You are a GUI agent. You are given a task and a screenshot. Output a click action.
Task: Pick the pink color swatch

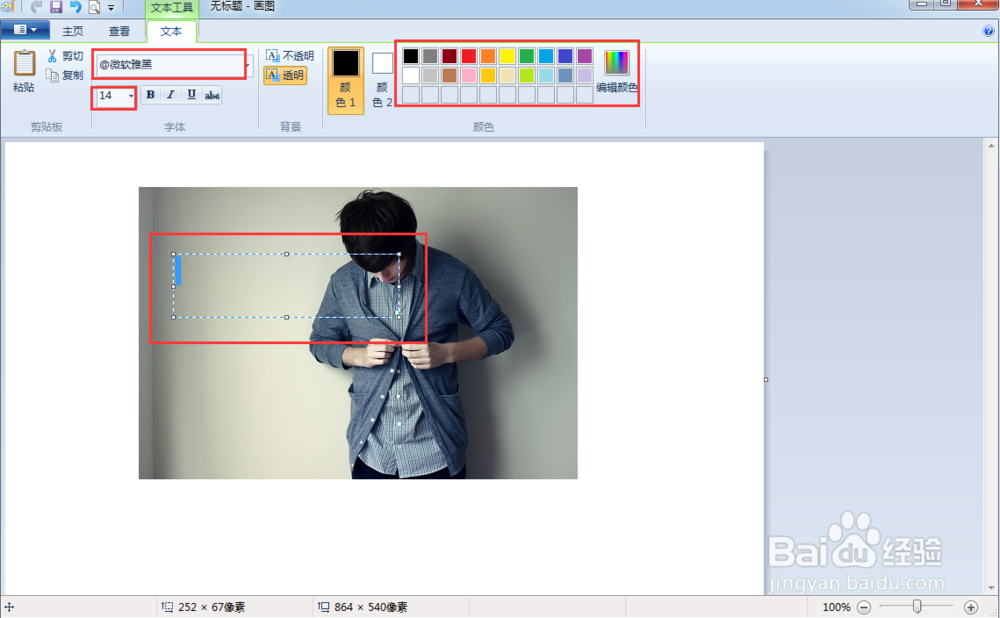(x=469, y=75)
